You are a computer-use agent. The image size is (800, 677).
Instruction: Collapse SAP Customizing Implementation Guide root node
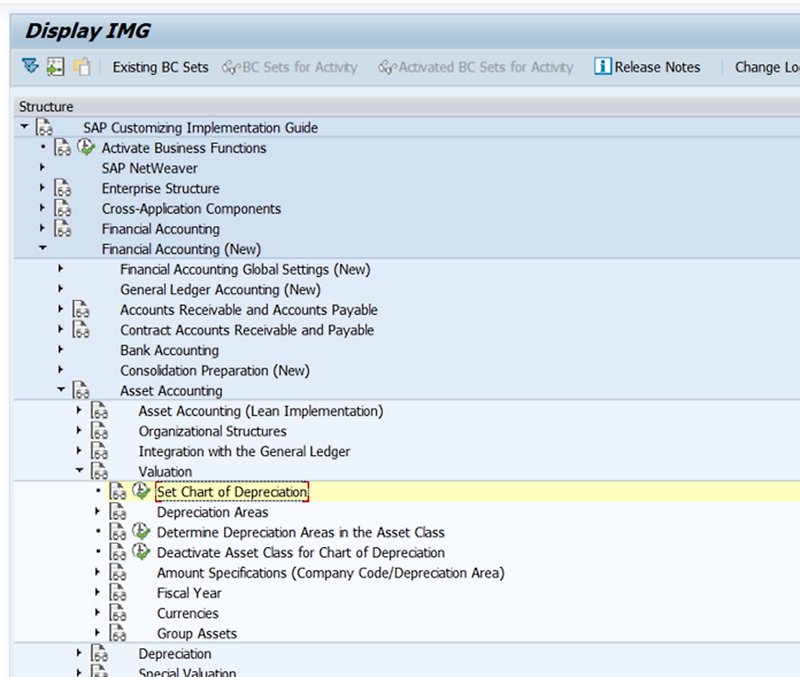point(24,126)
